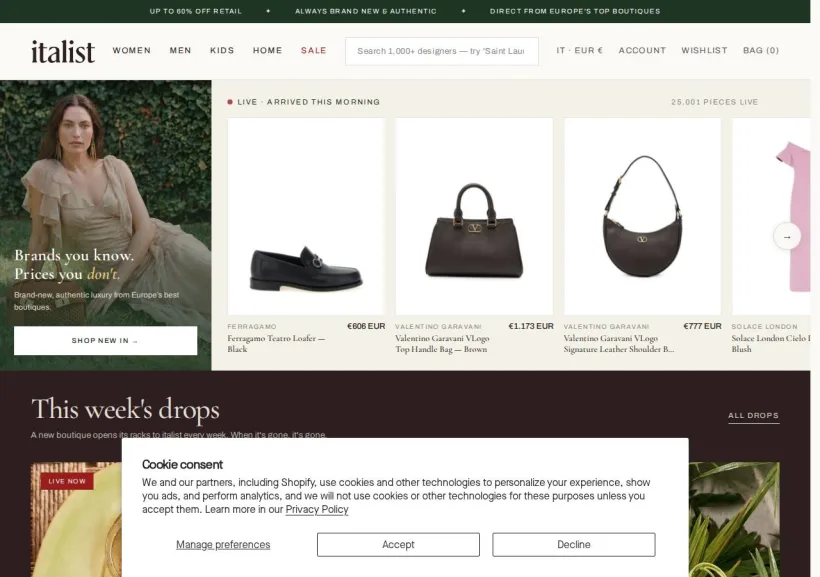Open the shopping BAG (0)

pos(761,51)
